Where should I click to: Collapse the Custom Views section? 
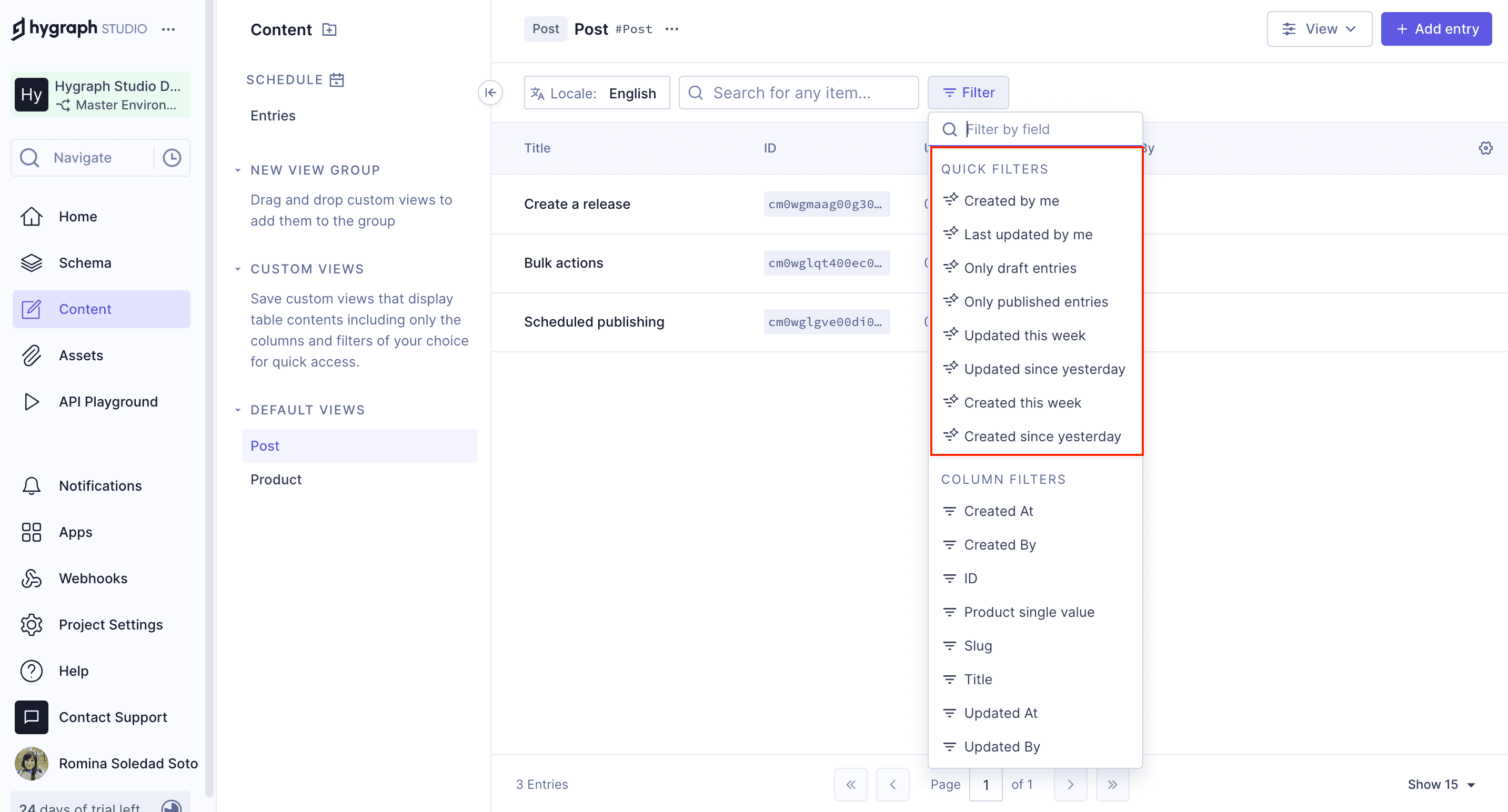click(238, 269)
